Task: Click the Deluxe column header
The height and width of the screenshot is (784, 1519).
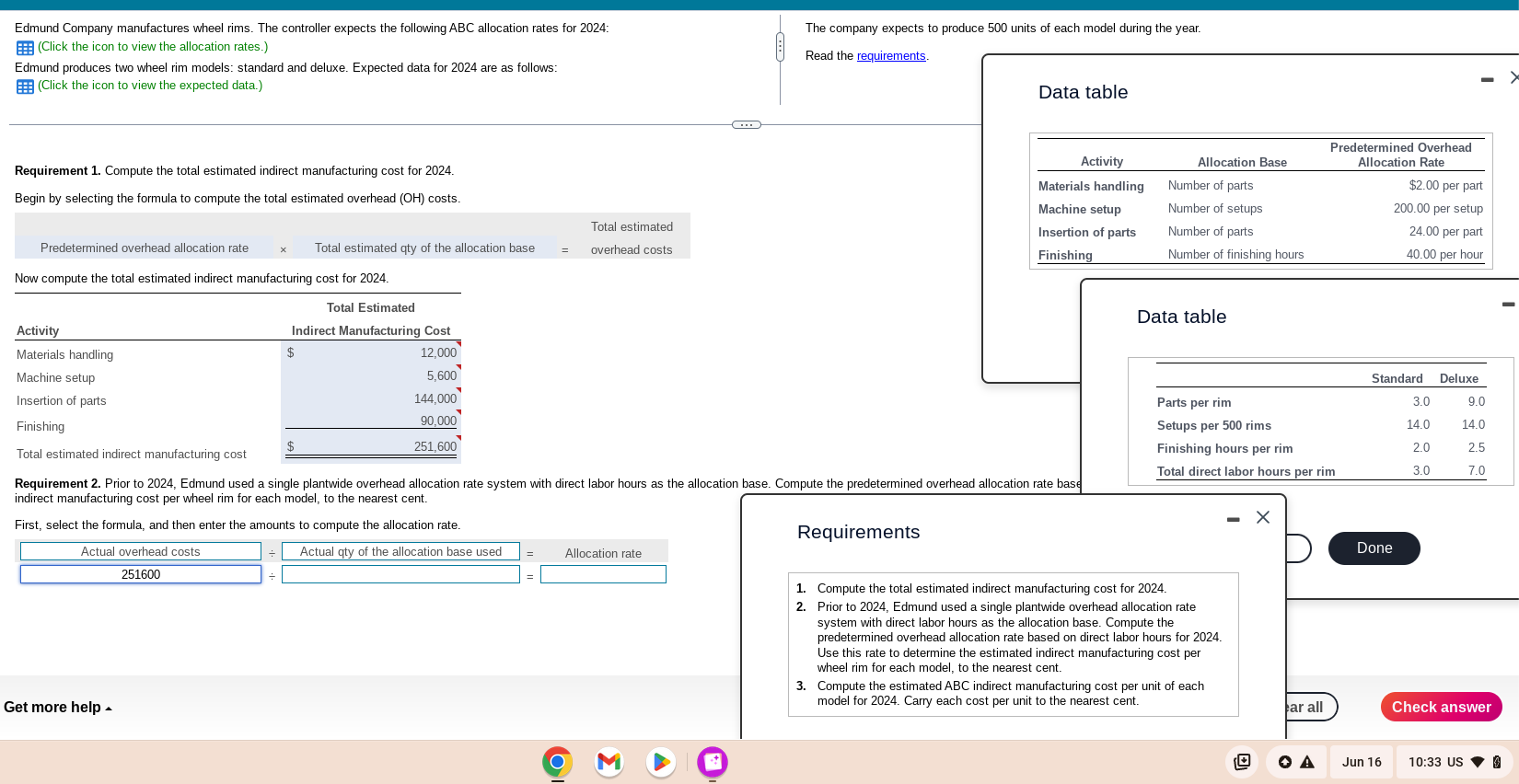Action: [1458, 378]
